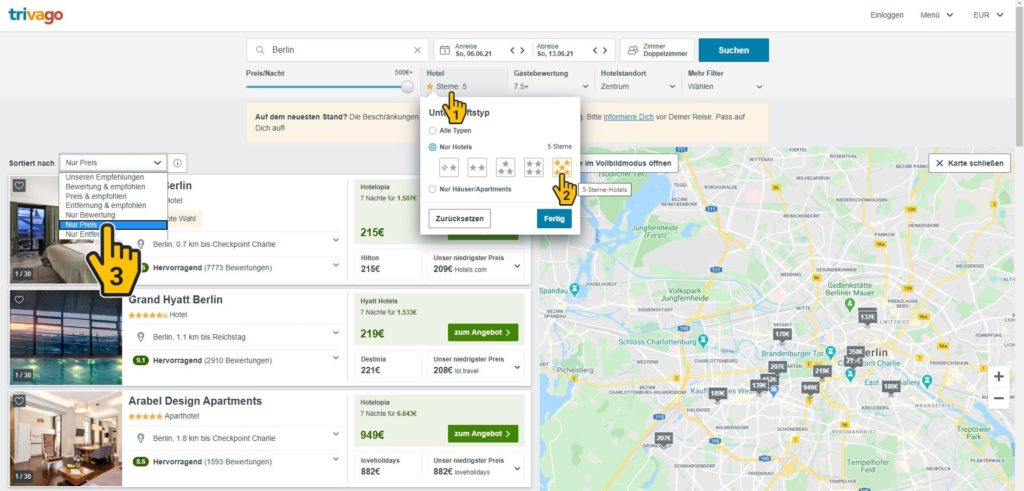Click Einloggen link
The image size is (1024, 491).
887,15
